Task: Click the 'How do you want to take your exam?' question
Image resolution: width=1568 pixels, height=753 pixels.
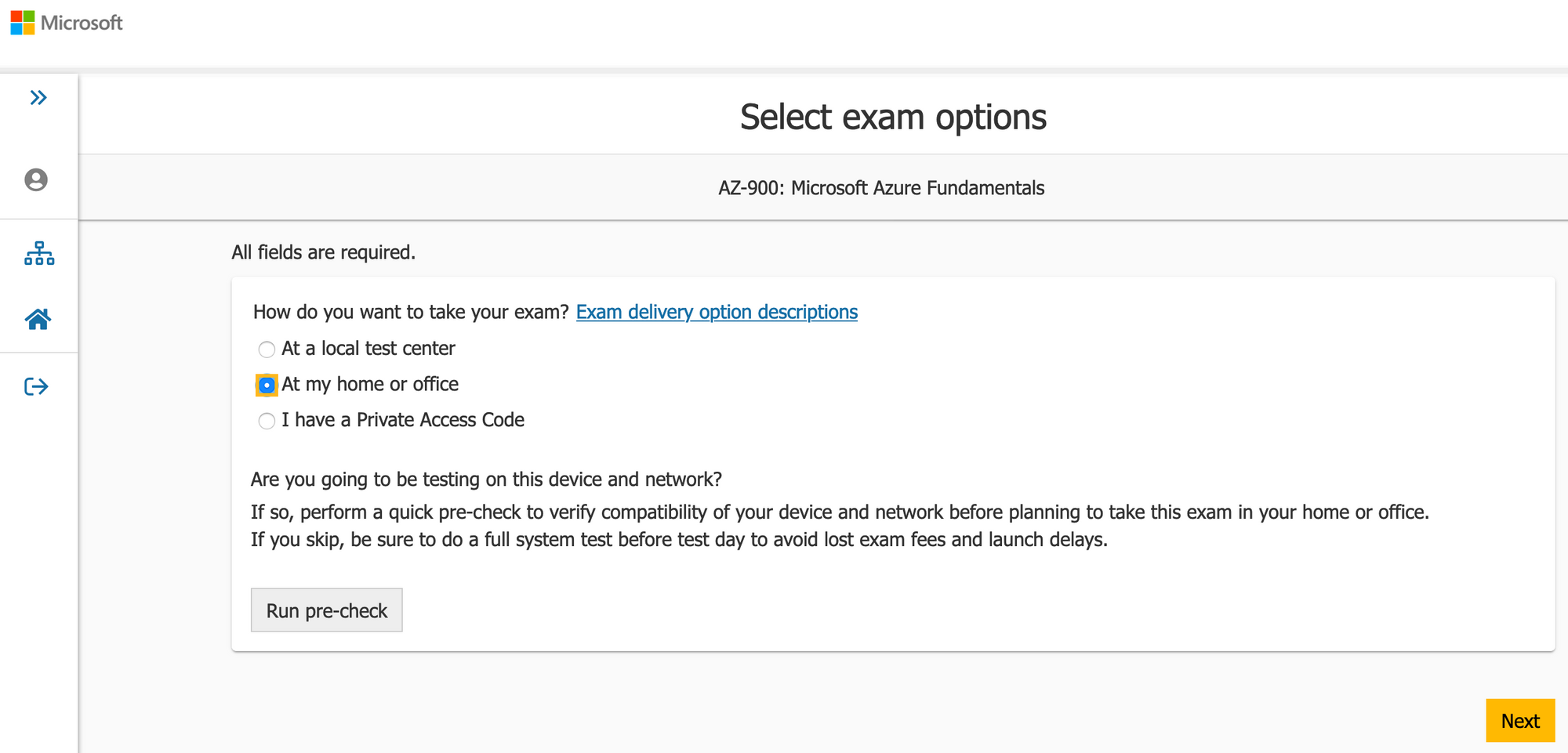Action: click(x=411, y=312)
